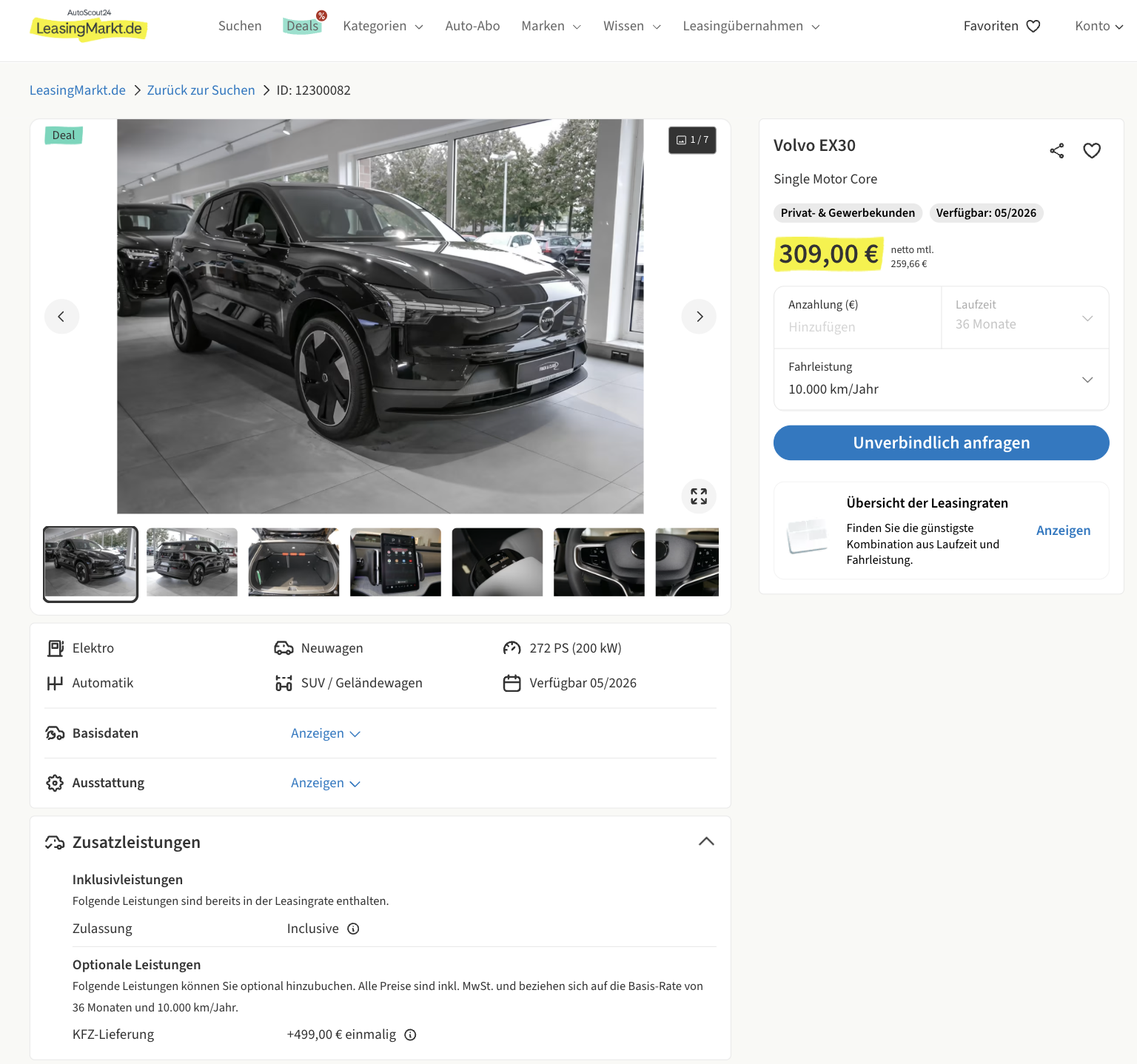Open fullscreen image view icon
This screenshot has width=1137, height=1064.
698,496
